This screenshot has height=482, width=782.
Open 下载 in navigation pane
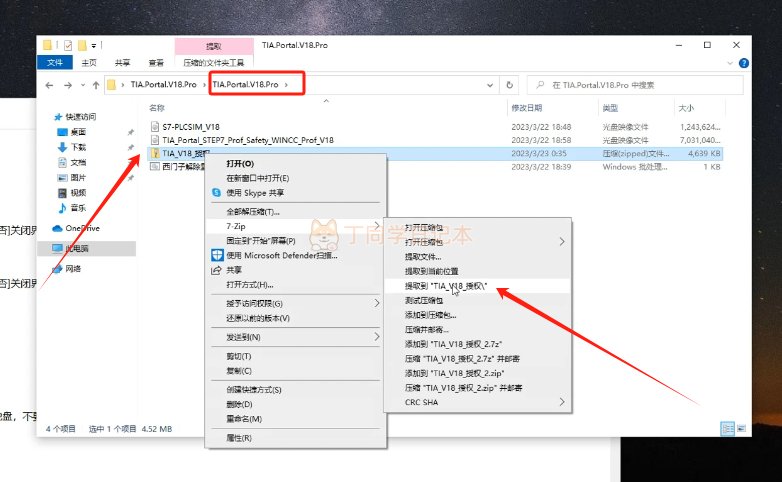tap(72, 147)
